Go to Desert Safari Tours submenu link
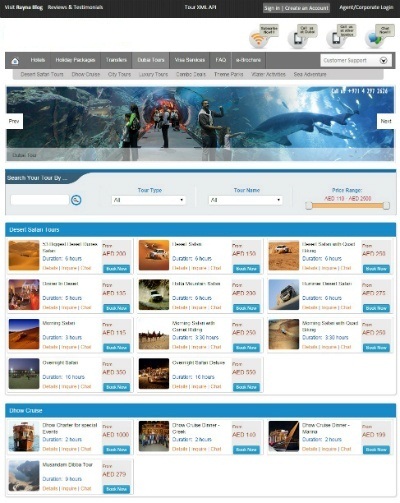 pyautogui.click(x=42, y=74)
